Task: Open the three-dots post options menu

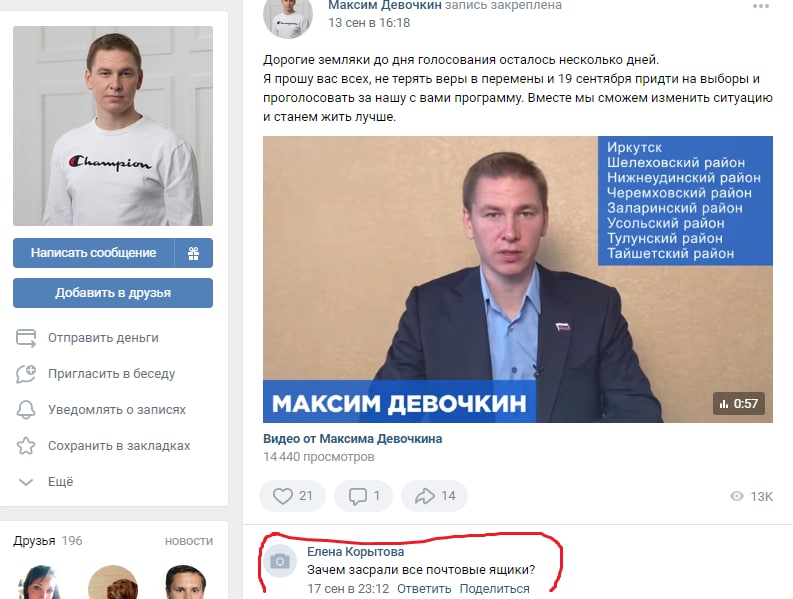Action: 761,6
